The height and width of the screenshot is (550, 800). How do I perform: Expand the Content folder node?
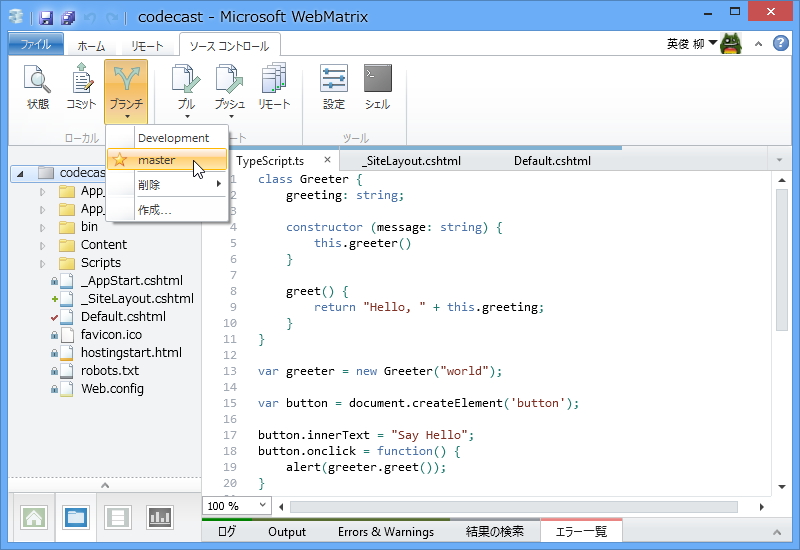(42, 245)
